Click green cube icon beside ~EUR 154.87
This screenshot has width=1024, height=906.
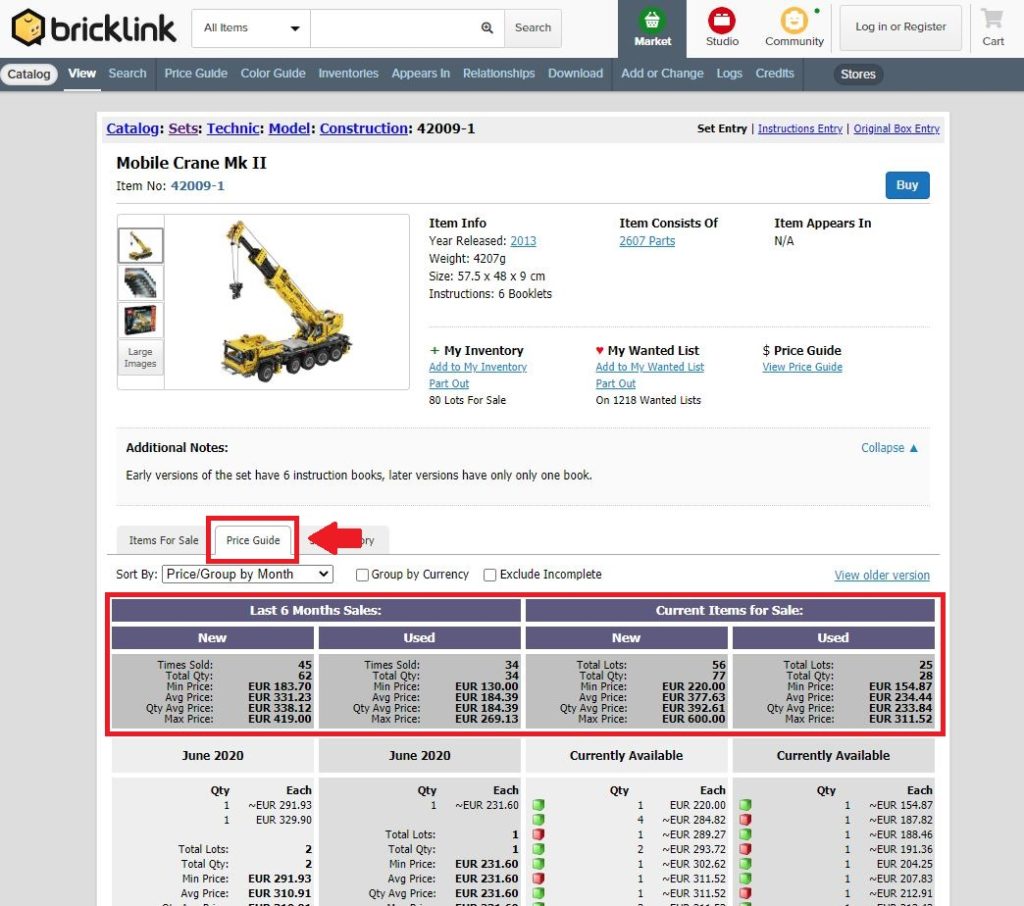pyautogui.click(x=745, y=805)
